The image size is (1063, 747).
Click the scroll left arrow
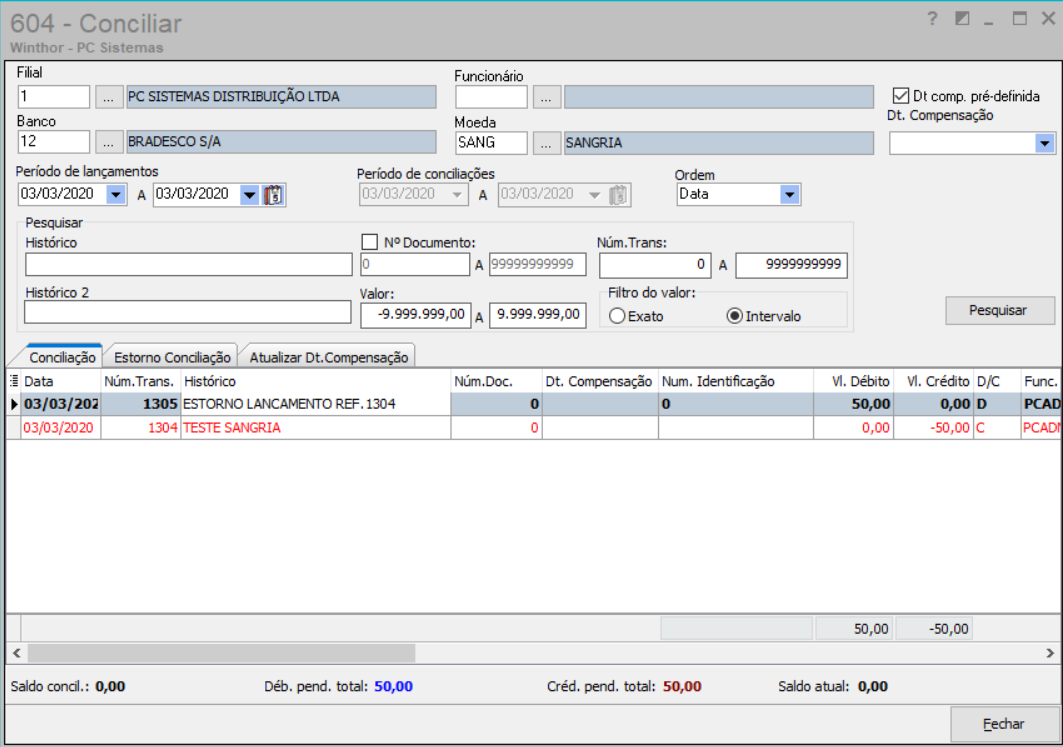pyautogui.click(x=16, y=653)
